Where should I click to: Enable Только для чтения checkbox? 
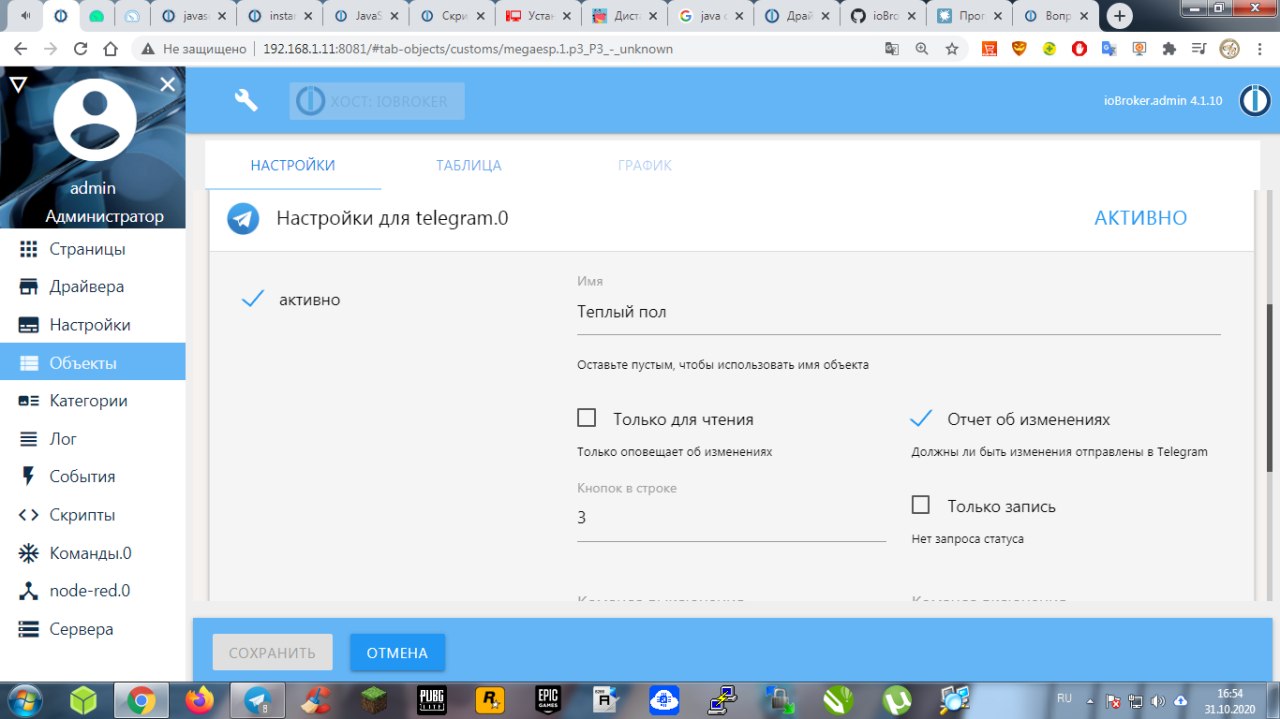point(587,418)
